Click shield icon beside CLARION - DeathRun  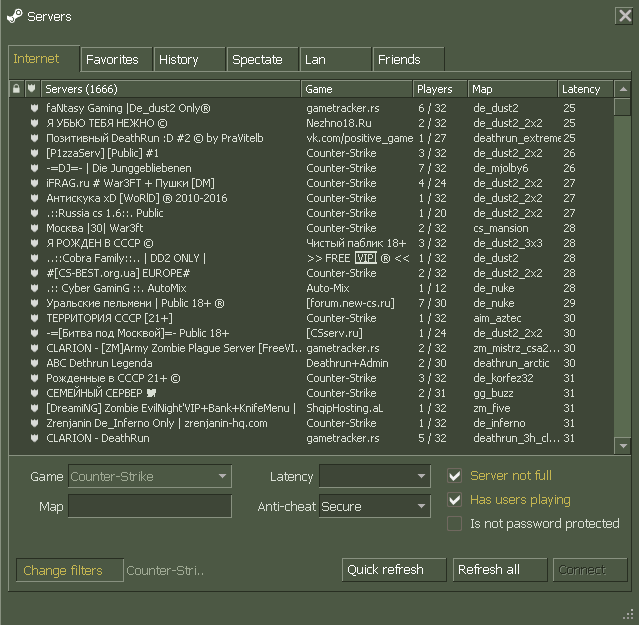pyautogui.click(x=35, y=438)
